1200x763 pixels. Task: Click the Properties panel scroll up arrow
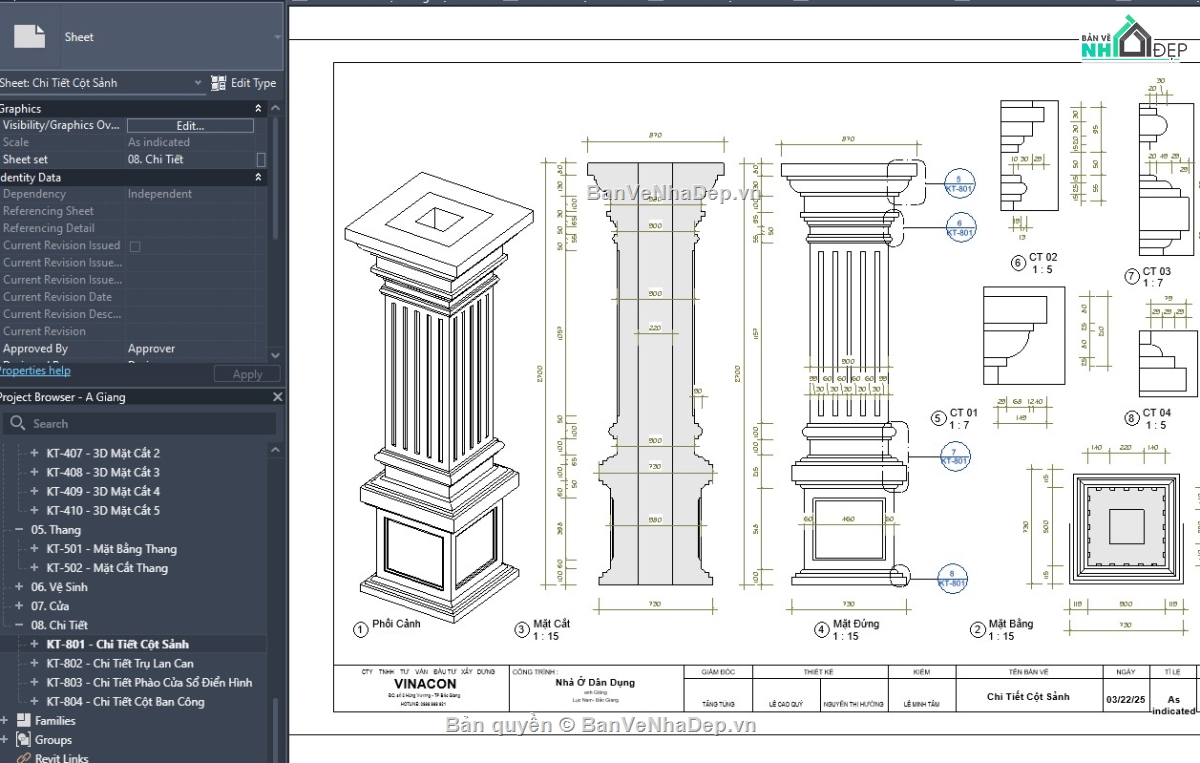point(276,108)
